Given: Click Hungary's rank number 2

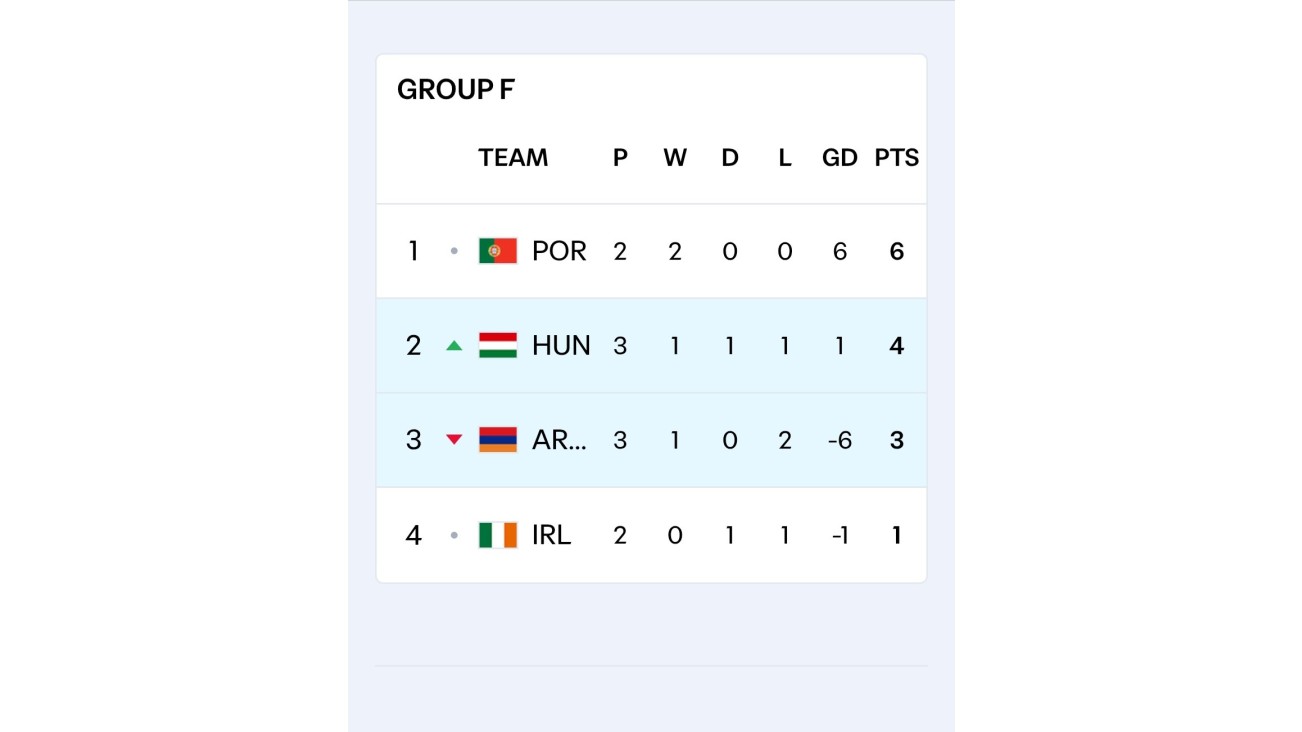Looking at the screenshot, I should click(x=413, y=346).
